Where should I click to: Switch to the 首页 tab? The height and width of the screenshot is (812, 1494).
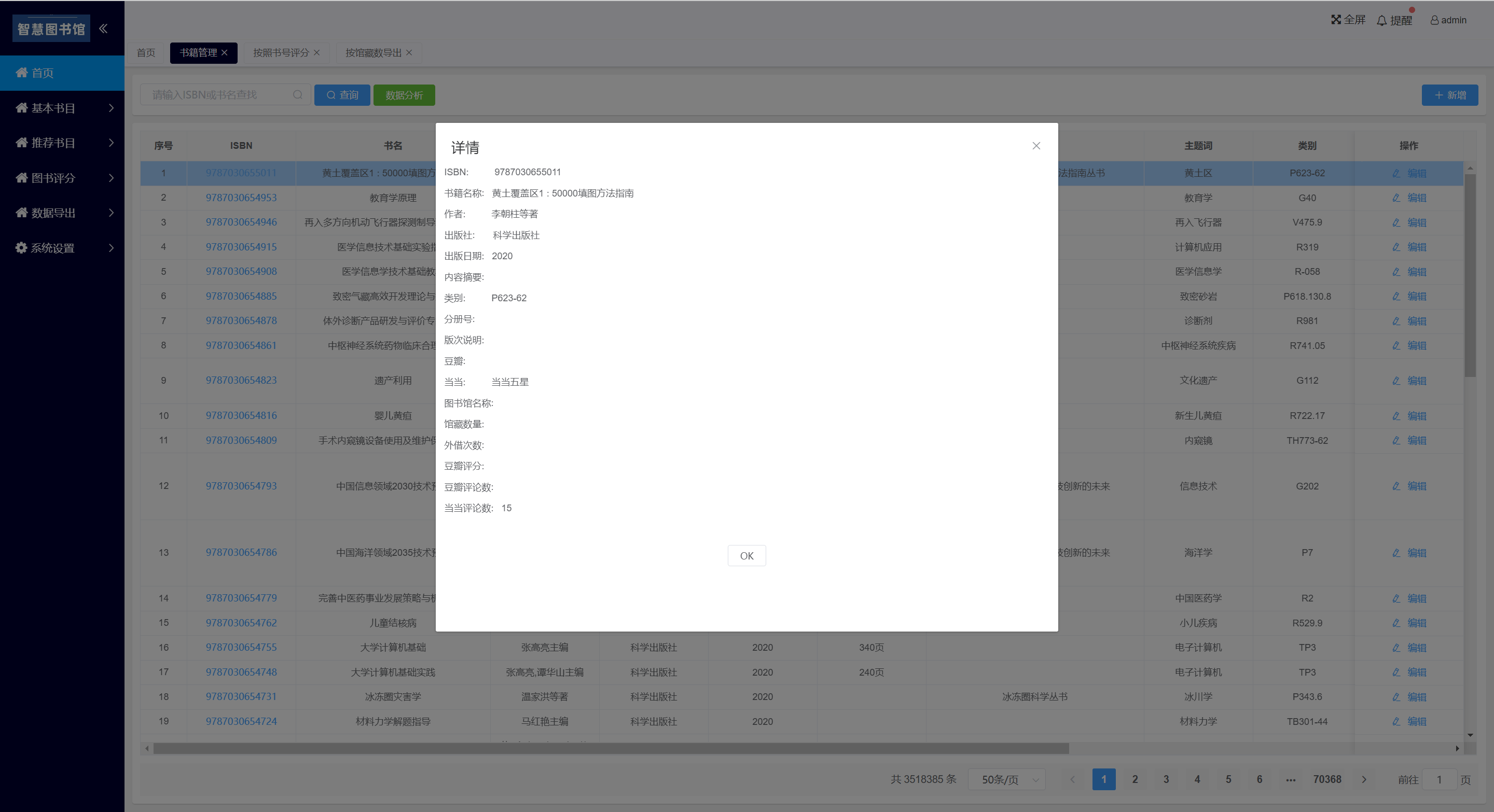(146, 53)
